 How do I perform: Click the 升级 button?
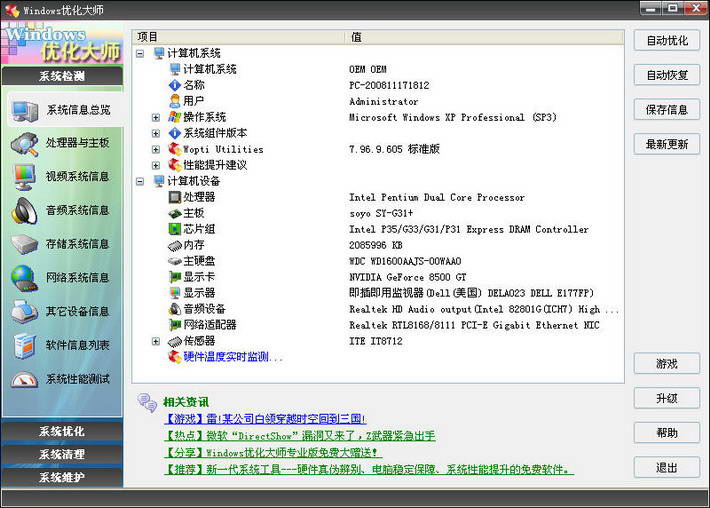pos(667,398)
